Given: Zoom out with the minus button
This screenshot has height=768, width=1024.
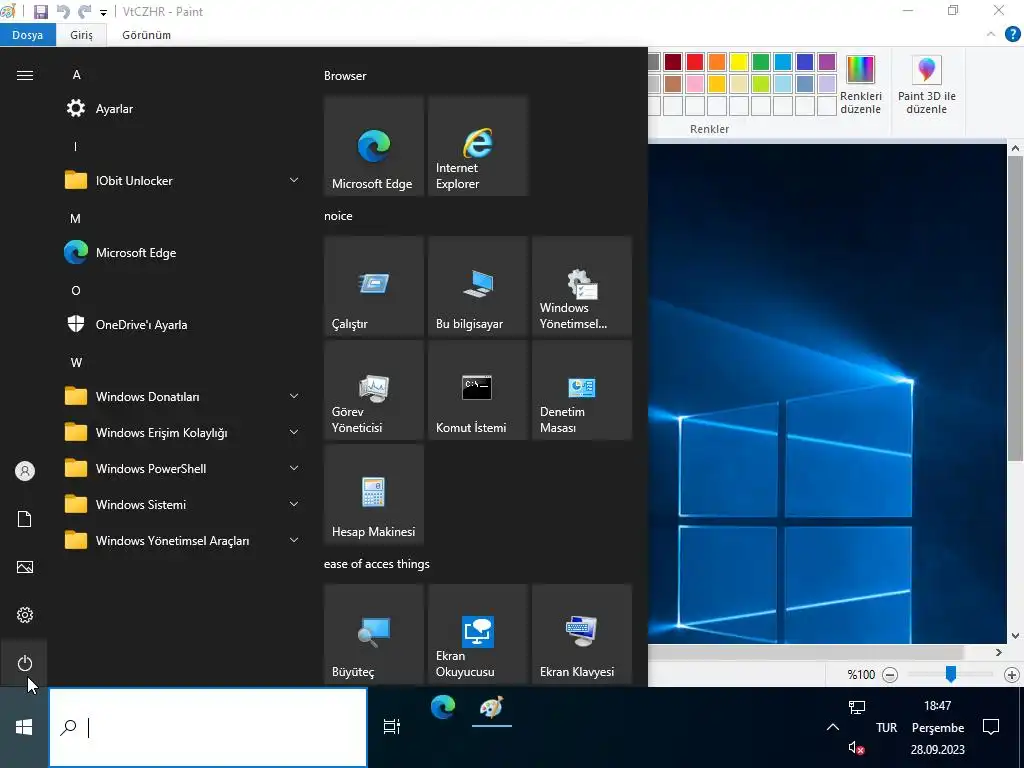Looking at the screenshot, I should [889, 675].
